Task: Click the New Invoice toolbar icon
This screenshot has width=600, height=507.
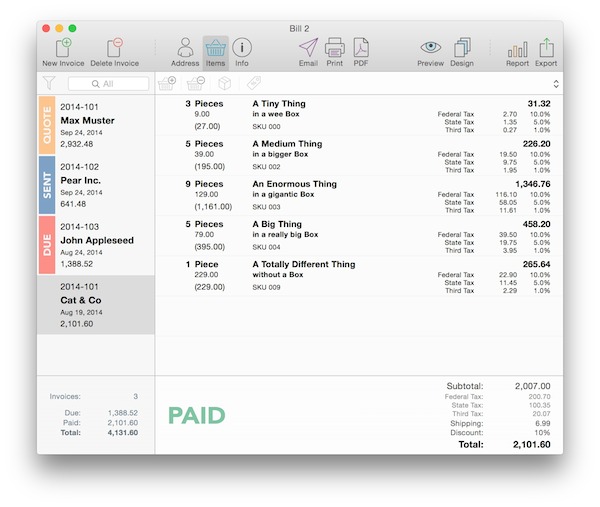Action: (63, 47)
